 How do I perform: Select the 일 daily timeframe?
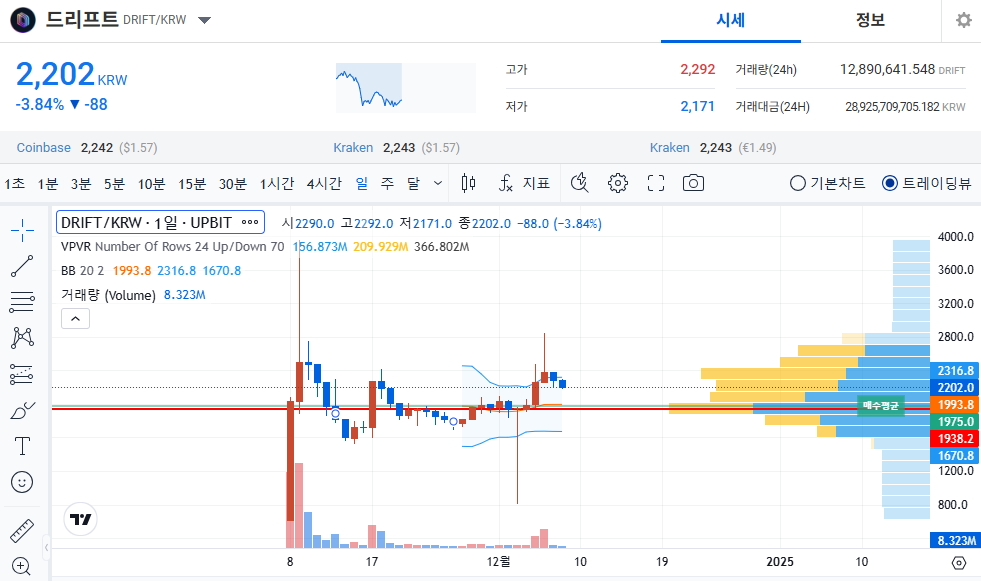pos(362,183)
